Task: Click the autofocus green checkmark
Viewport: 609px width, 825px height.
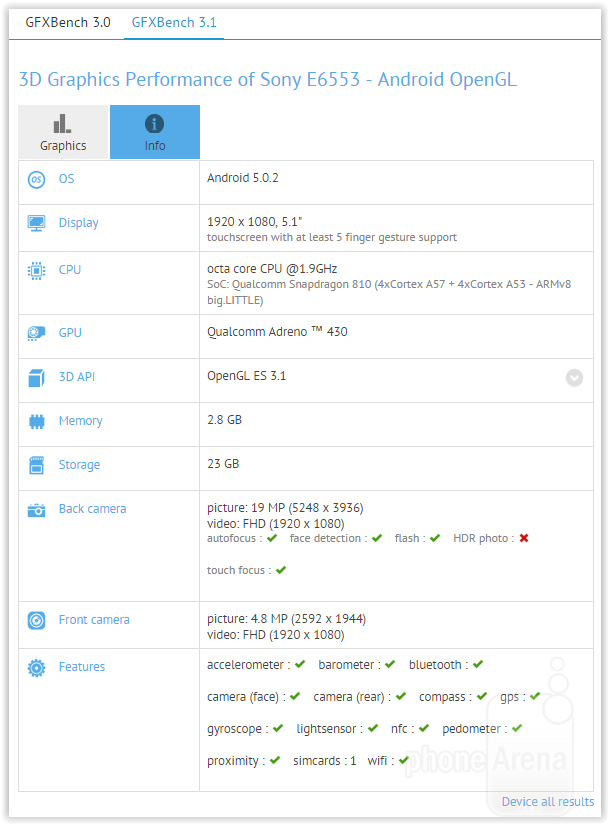Action: (271, 538)
